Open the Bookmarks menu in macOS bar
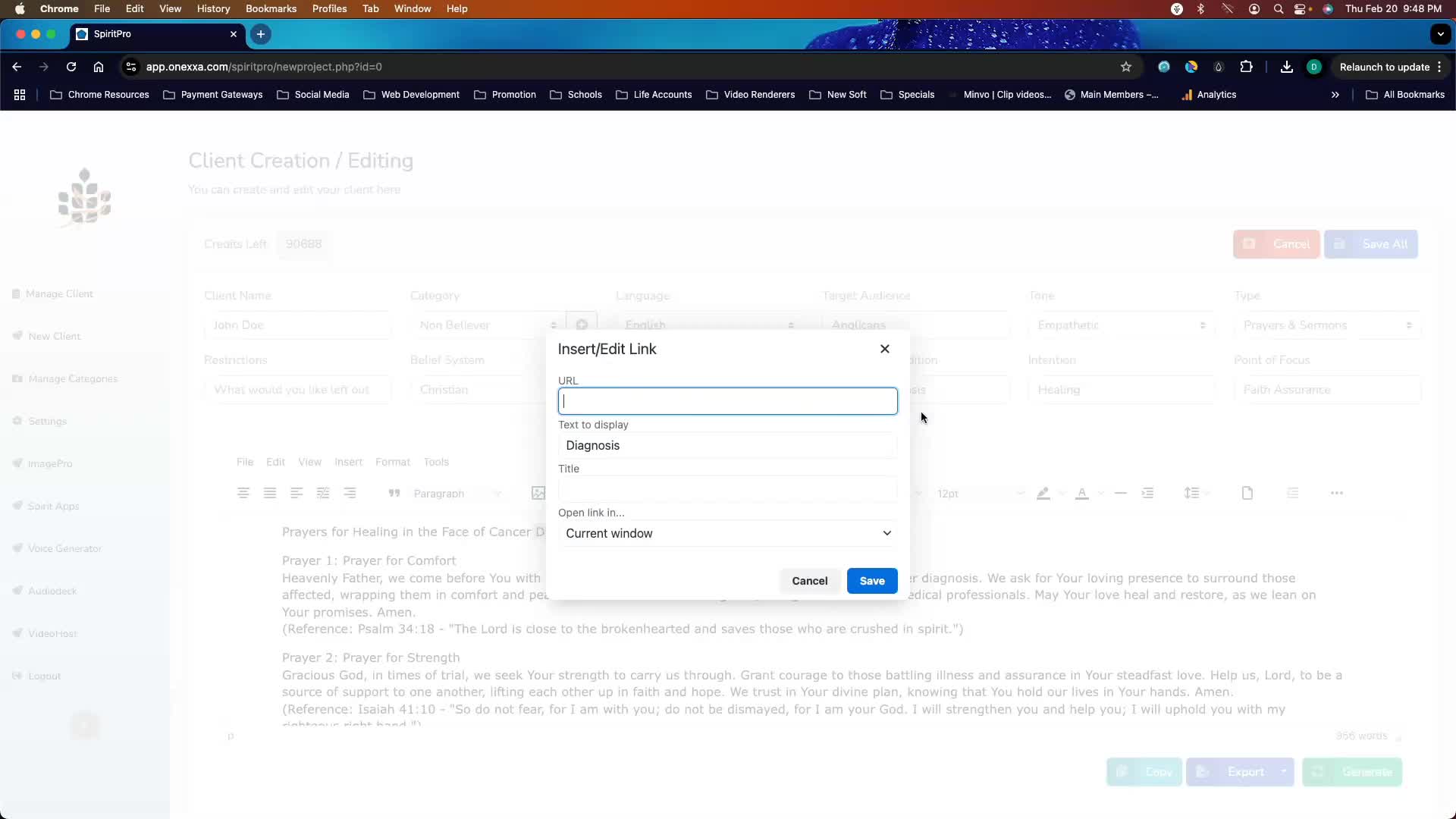 click(x=271, y=9)
